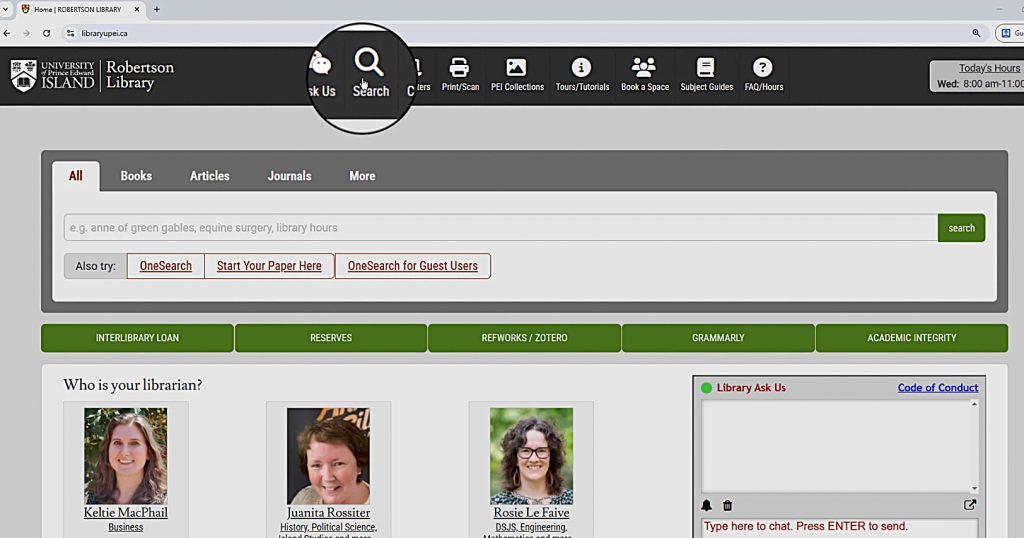The image size is (1024, 538).
Task: Open the Print/Scan printer icon
Action: 460,69
